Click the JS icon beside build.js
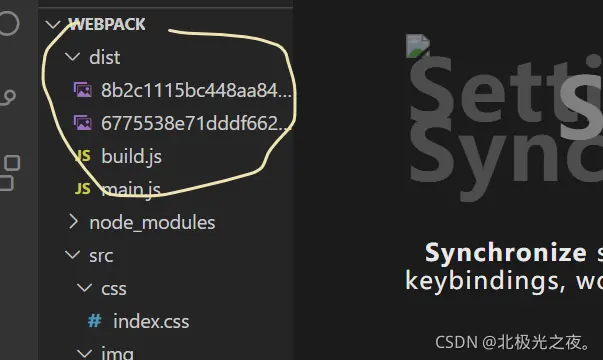Screen dimensions: 603x360 click(83, 156)
